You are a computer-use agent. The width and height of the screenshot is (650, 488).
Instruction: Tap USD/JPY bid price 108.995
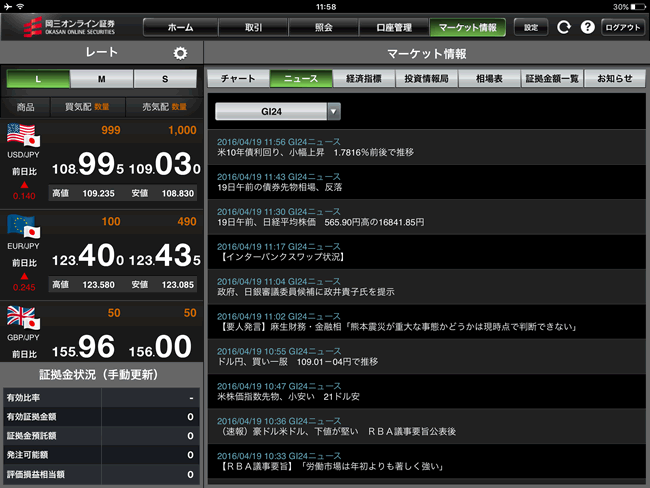[88, 165]
